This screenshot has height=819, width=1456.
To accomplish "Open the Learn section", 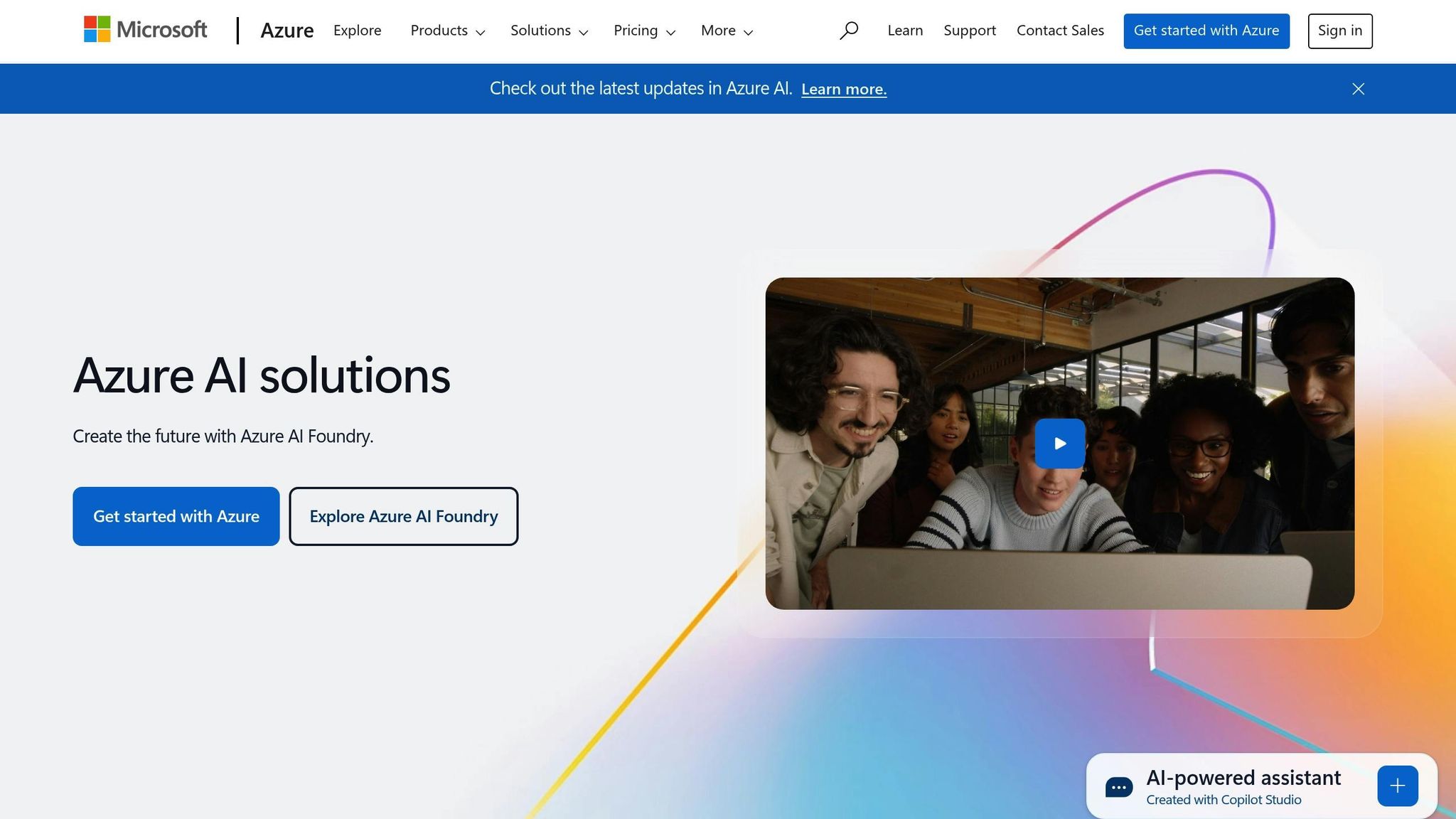I will coord(904,31).
